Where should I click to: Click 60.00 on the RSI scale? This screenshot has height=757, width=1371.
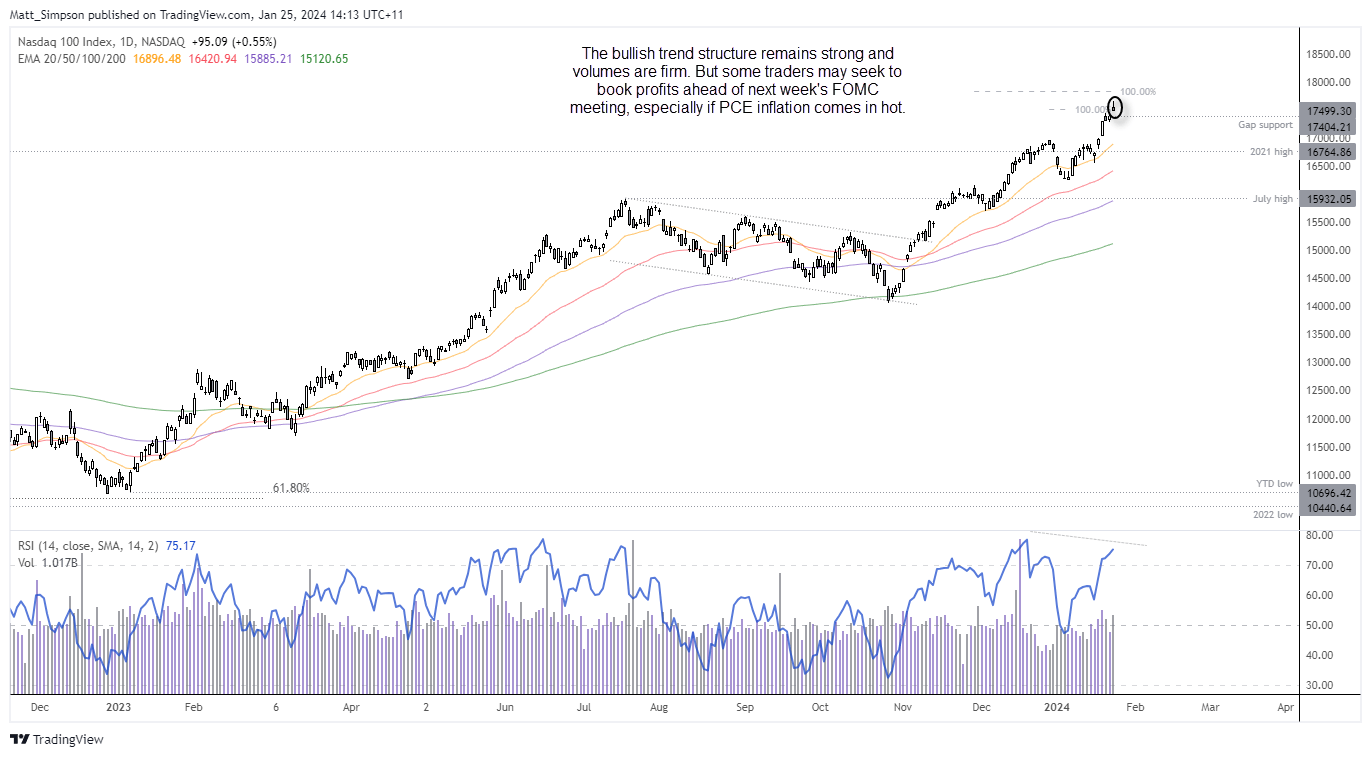click(1322, 596)
